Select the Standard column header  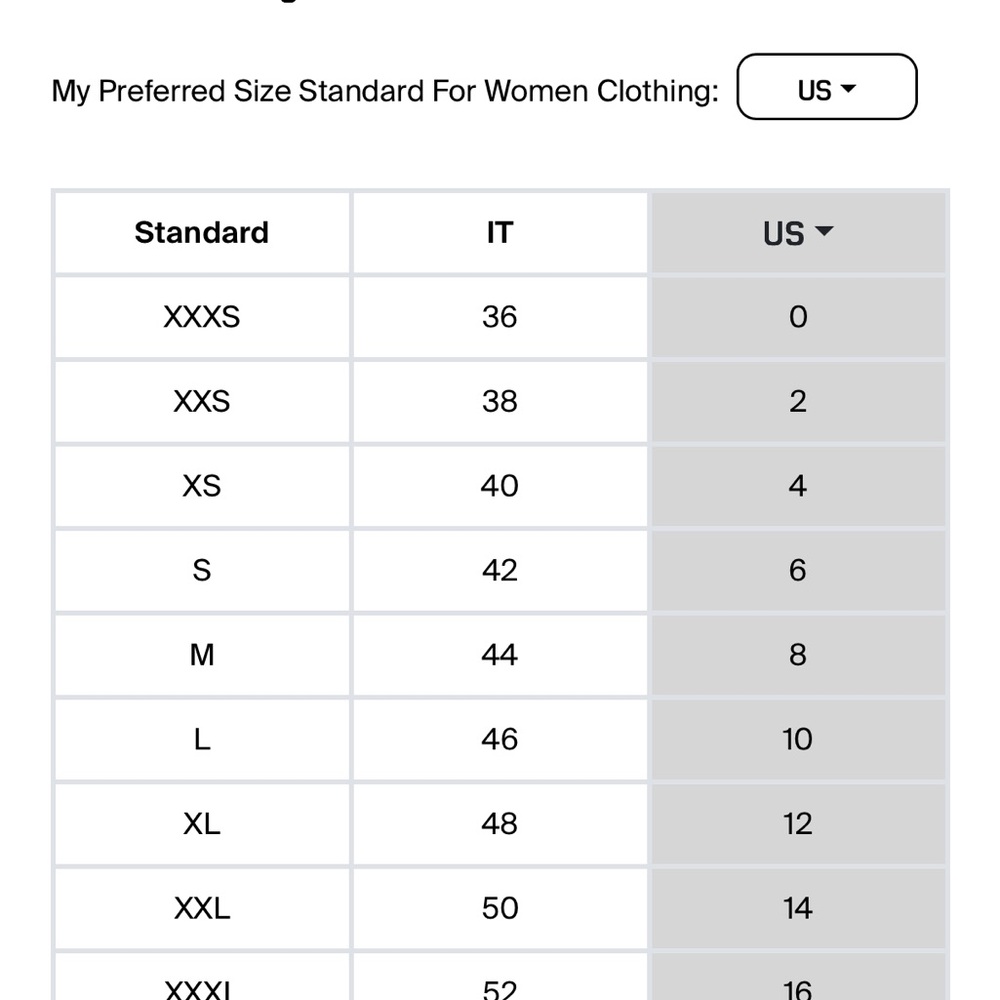point(202,233)
